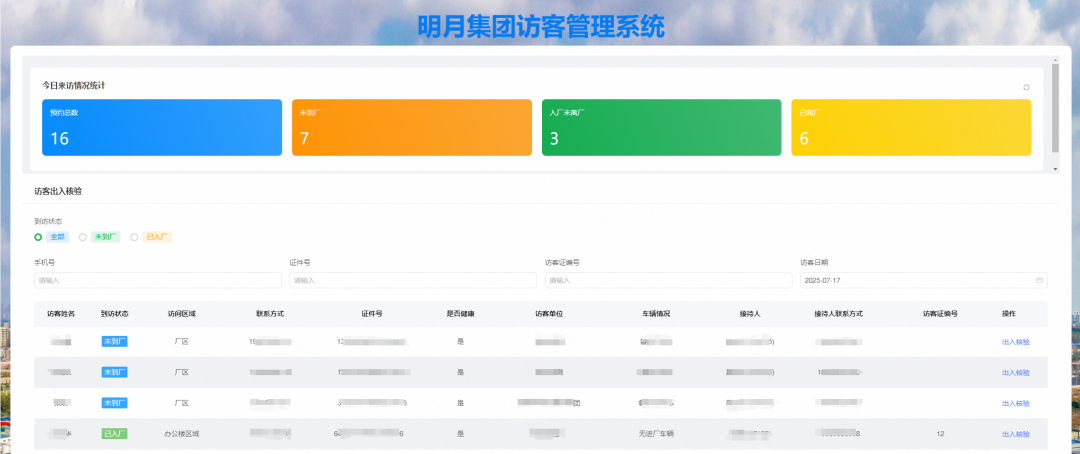Click 出入核验 link in the first table row
The width and height of the screenshot is (1080, 454).
click(1015, 342)
